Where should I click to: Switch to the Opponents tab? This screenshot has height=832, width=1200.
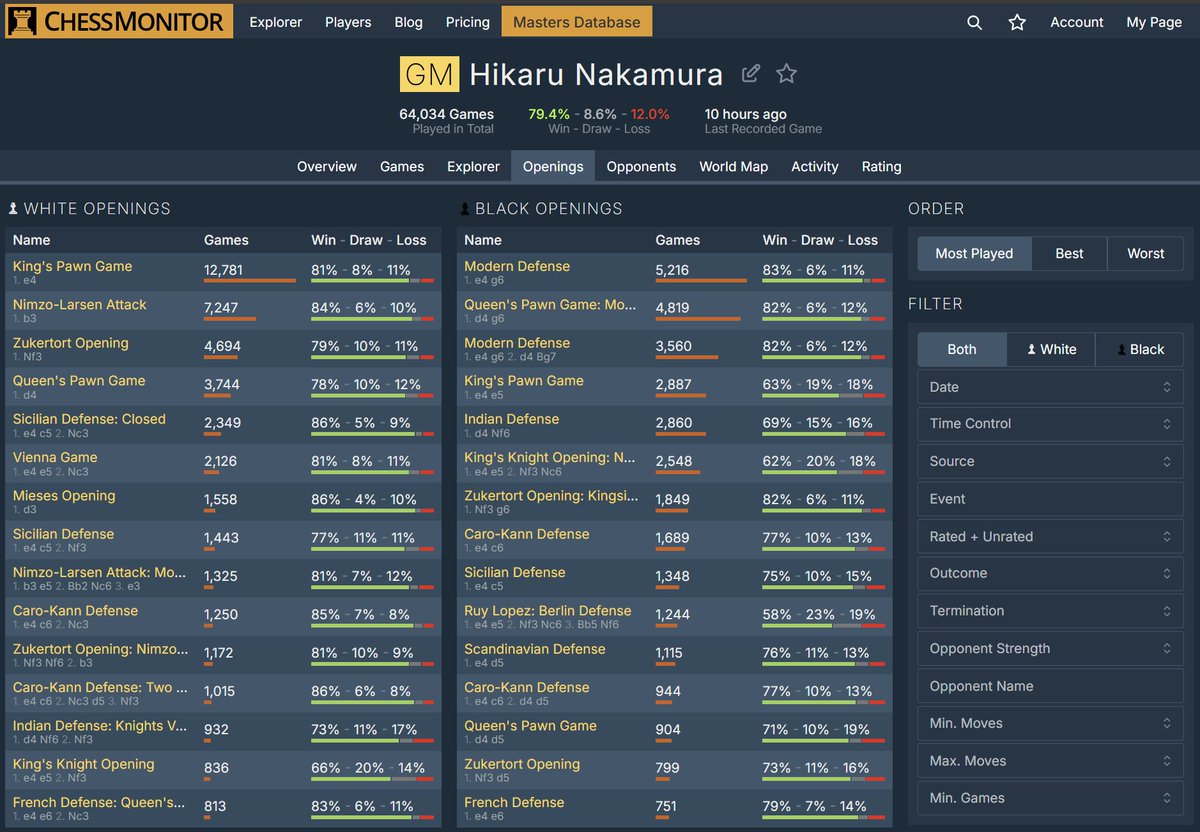tap(641, 166)
